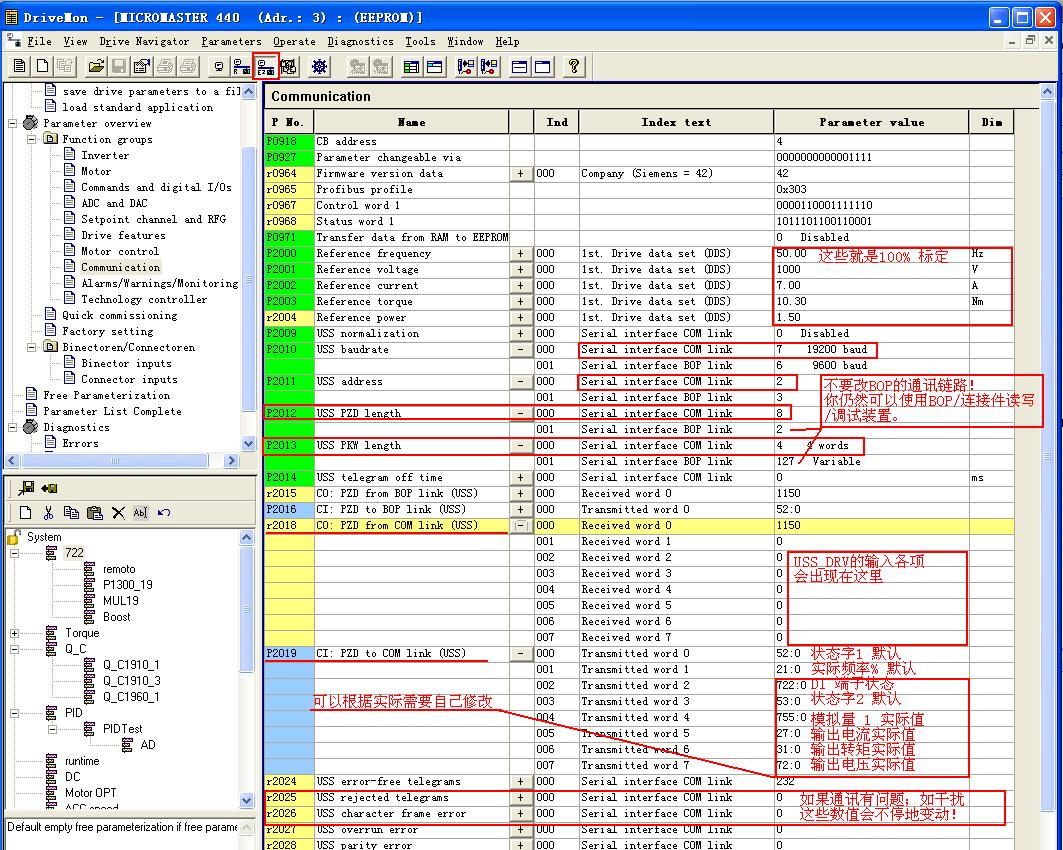Click the scissors cut icon in lower panel
This screenshot has height=850, width=1063.
click(x=49, y=513)
